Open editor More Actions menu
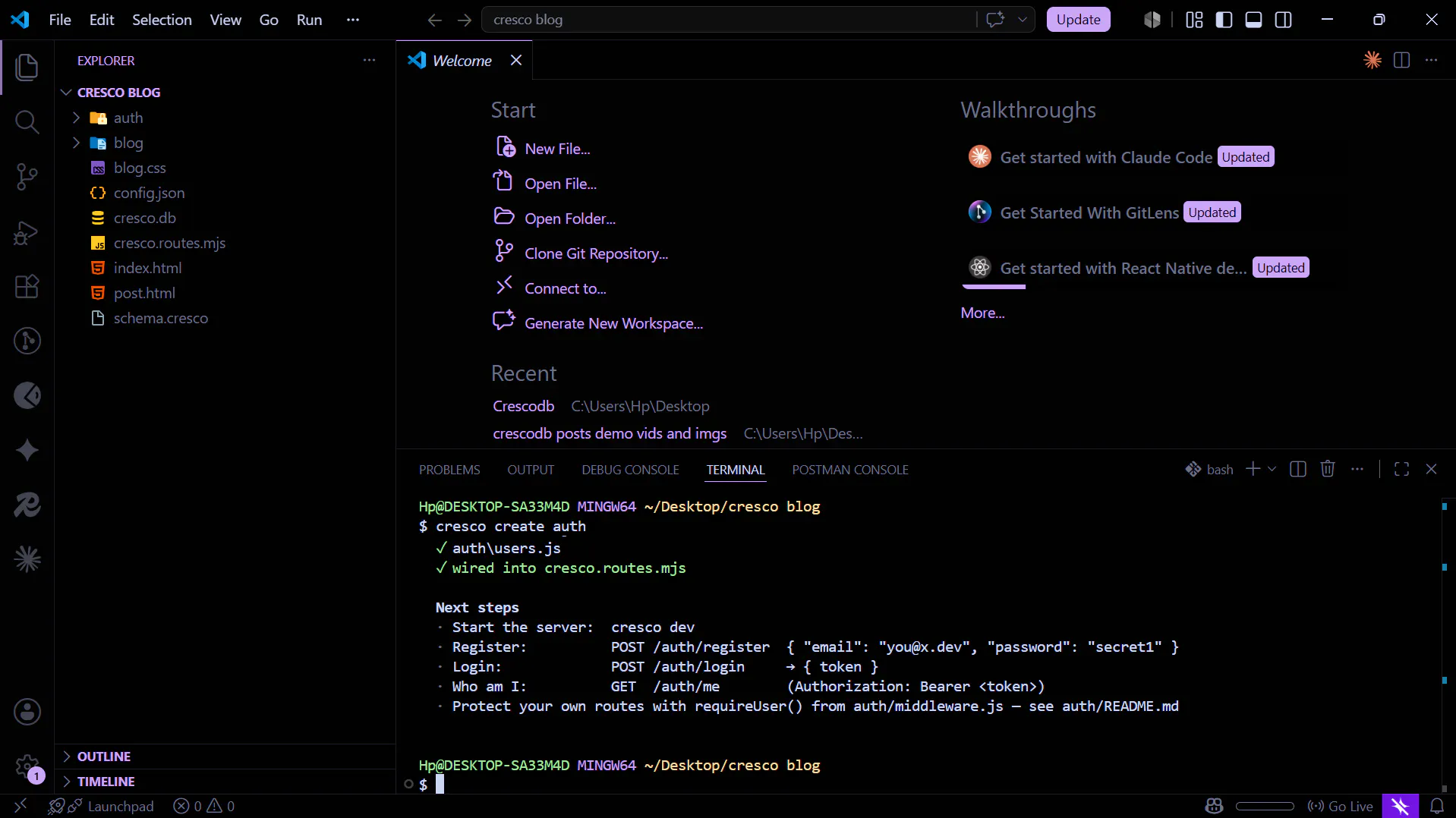This screenshot has width=1456, height=818. click(1431, 60)
